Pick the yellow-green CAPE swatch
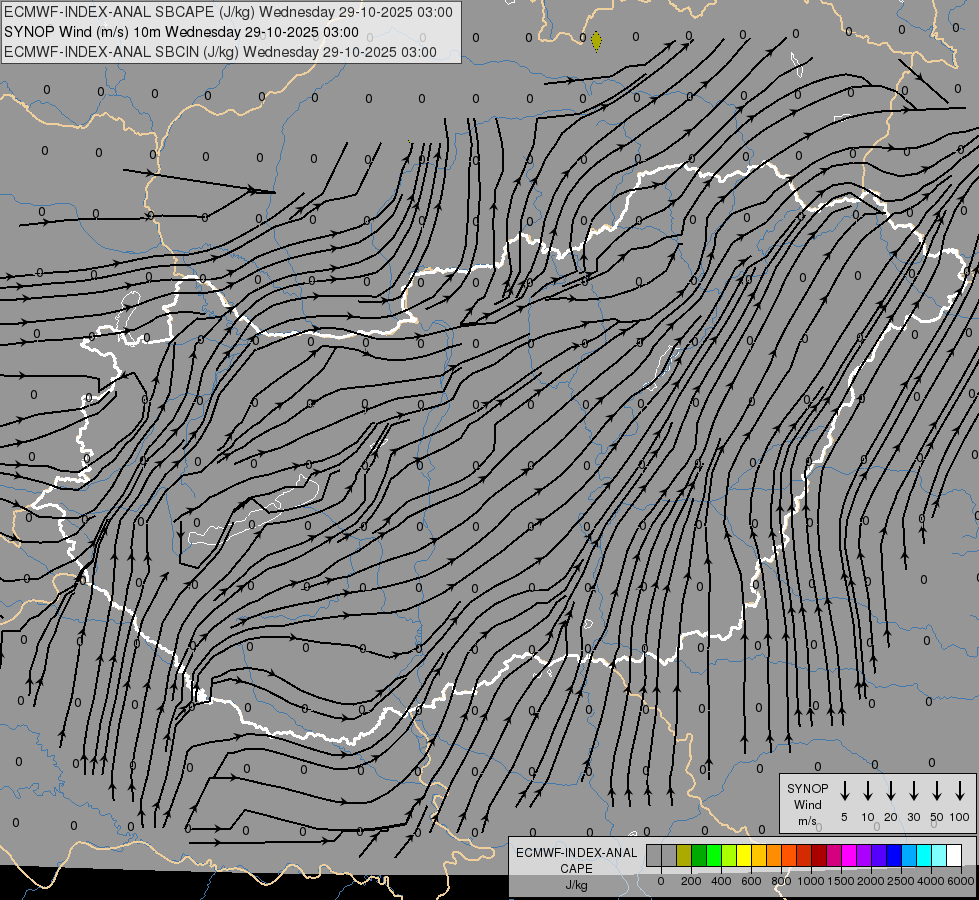This screenshot has width=979, height=900. click(729, 855)
